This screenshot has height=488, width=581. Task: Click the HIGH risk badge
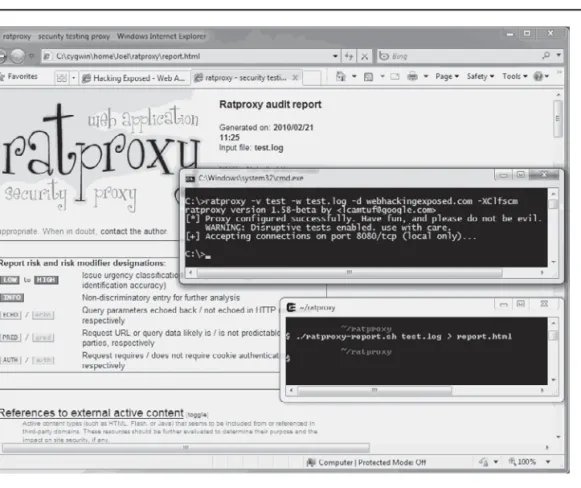click(x=46, y=280)
